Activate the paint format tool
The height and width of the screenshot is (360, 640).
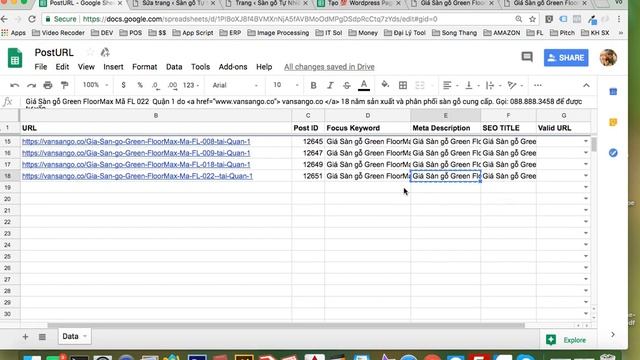click(x=64, y=85)
